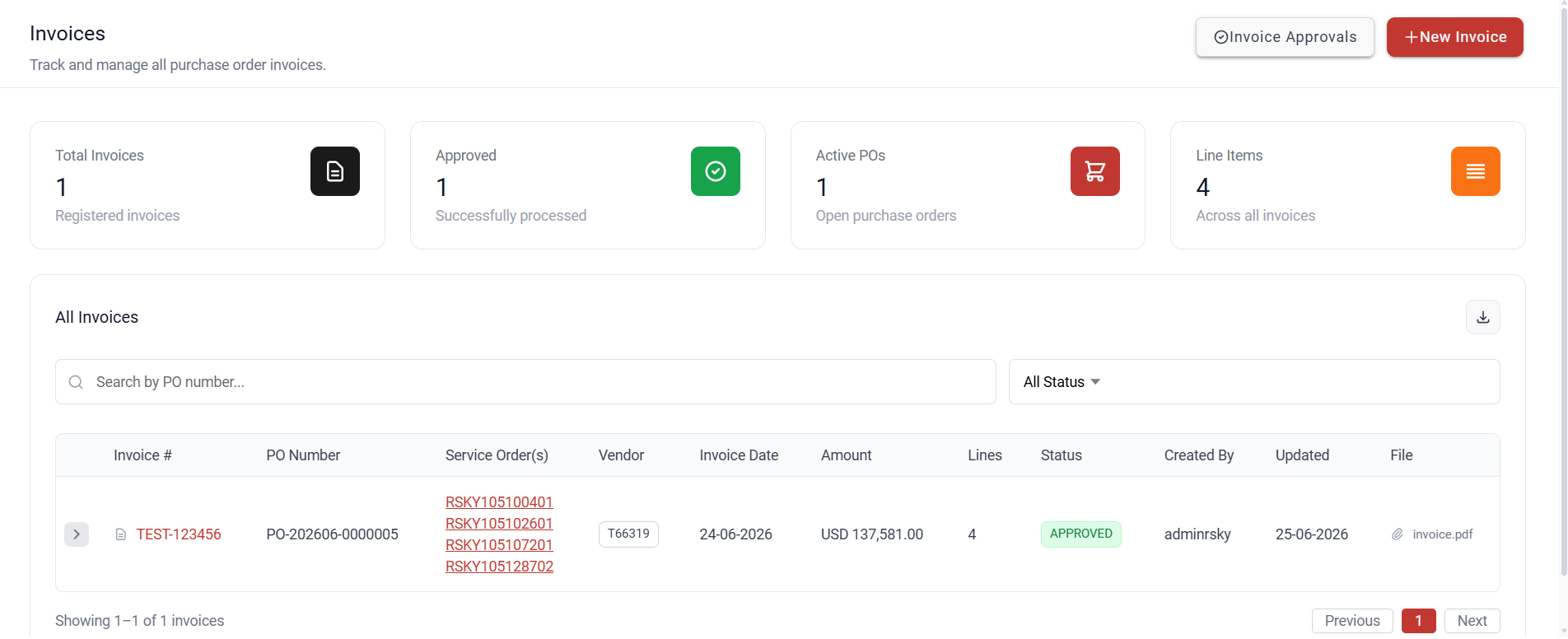Viewport: 1568px width, 639px height.
Task: Open invoice TEST-123456
Action: 179,534
